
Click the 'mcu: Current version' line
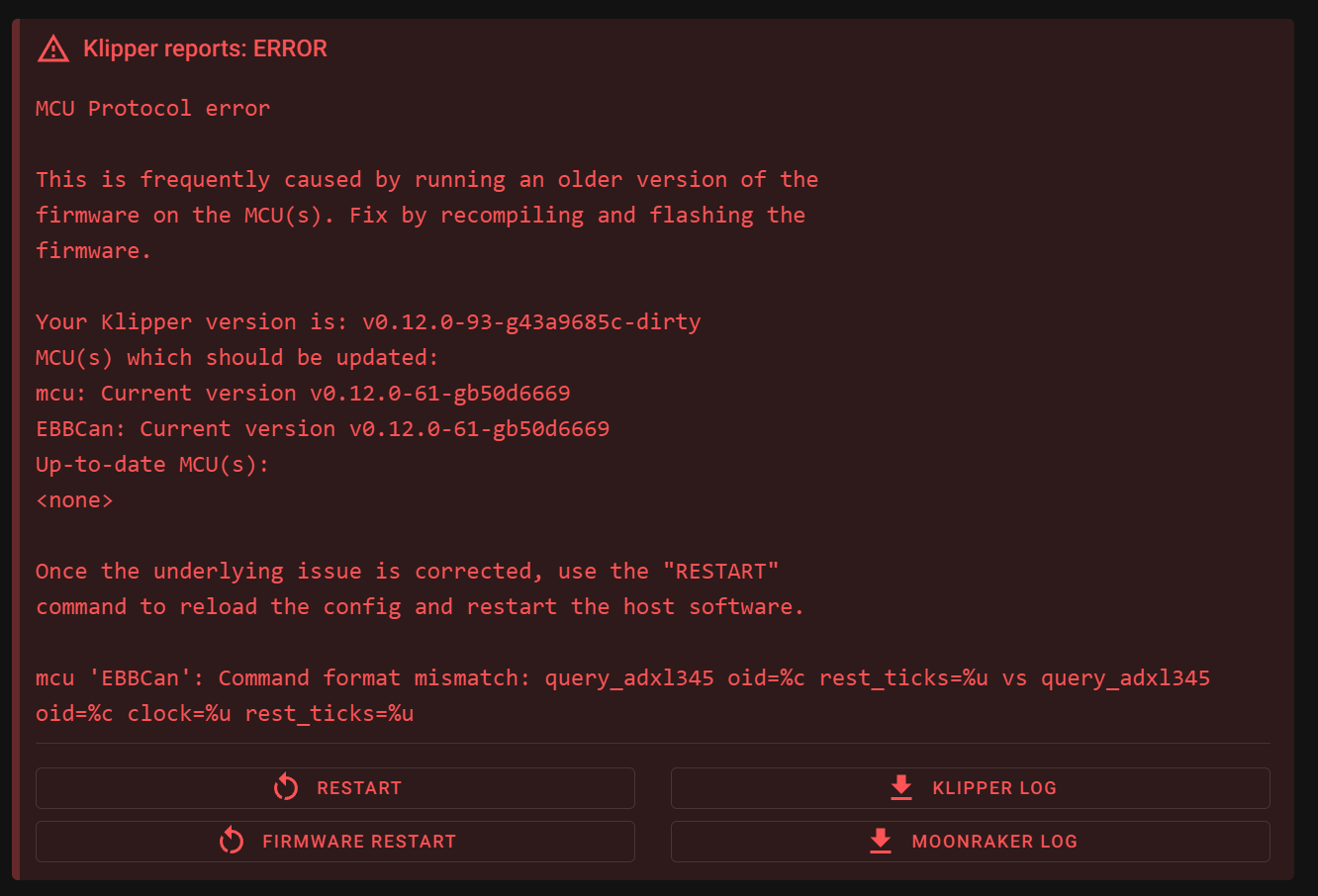(x=303, y=394)
